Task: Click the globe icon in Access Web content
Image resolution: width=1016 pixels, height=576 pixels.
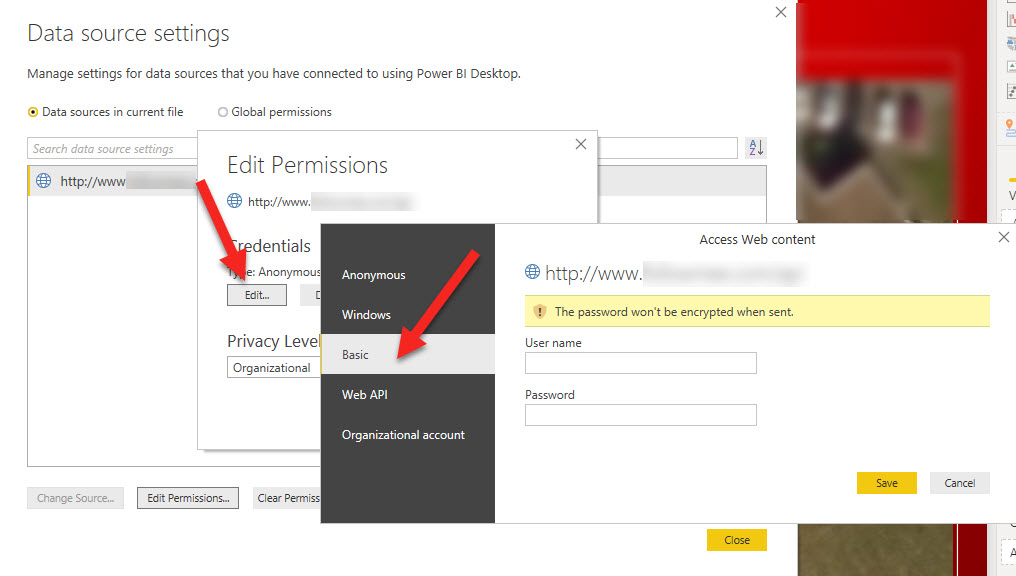Action: coord(533,271)
